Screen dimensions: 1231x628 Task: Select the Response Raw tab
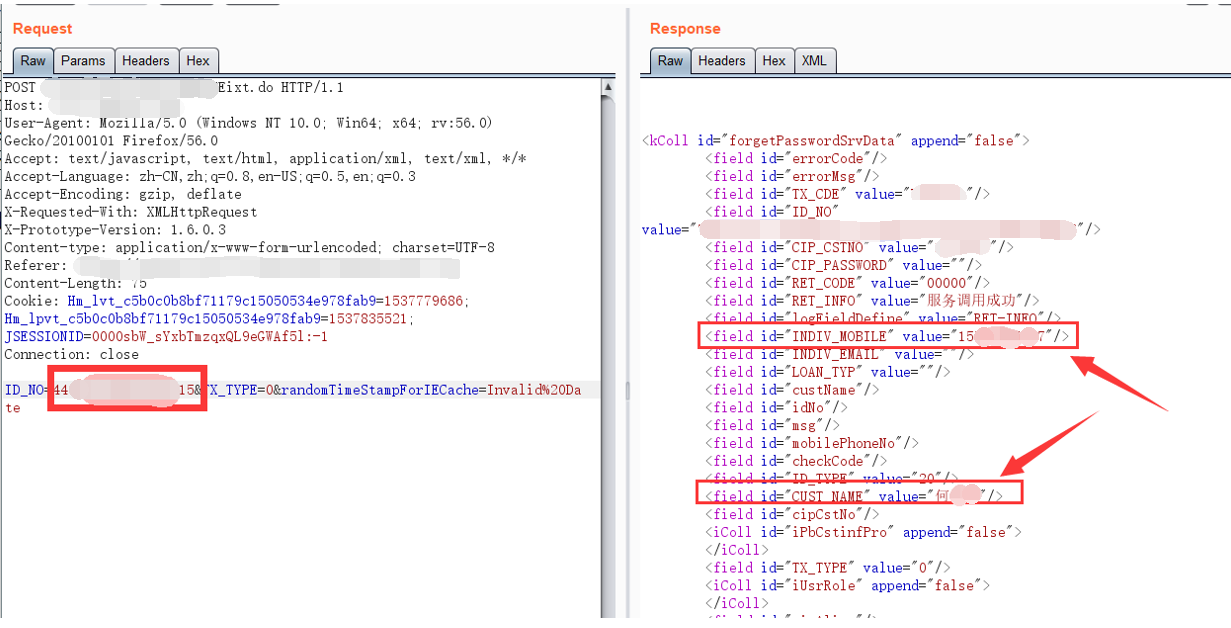point(670,61)
